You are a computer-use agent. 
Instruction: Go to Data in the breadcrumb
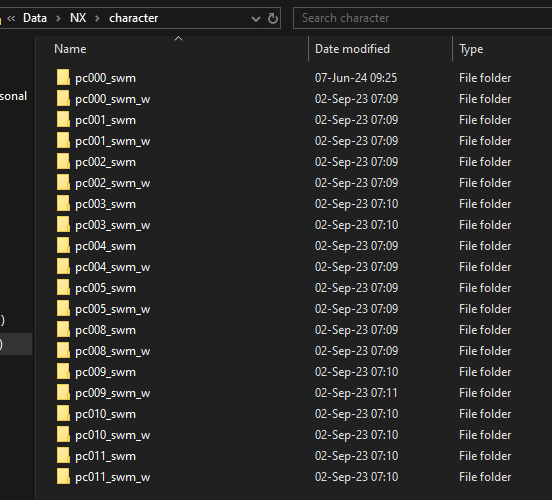coord(35,18)
